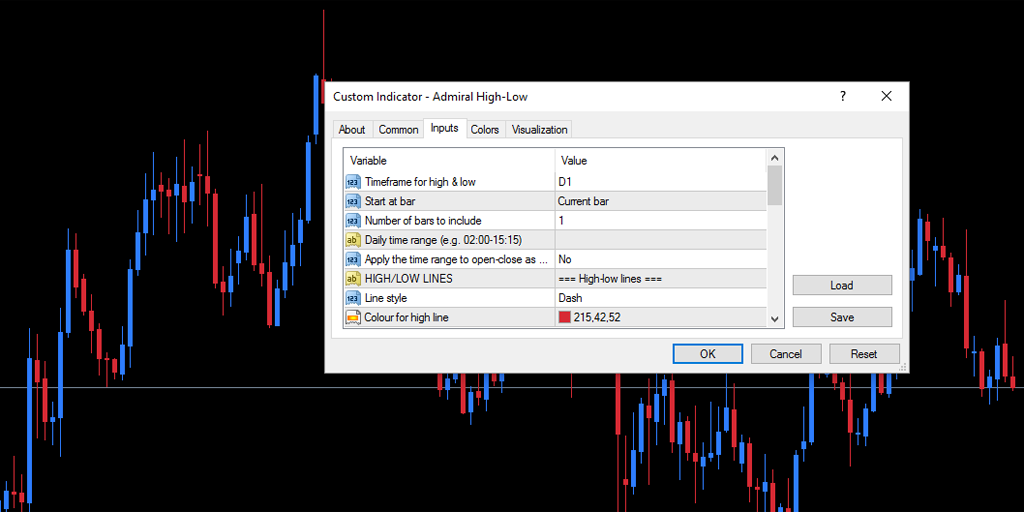Click the 'HIGH/LOW LINES' variable label
Screen dimensions: 1024x512
tap(408, 279)
